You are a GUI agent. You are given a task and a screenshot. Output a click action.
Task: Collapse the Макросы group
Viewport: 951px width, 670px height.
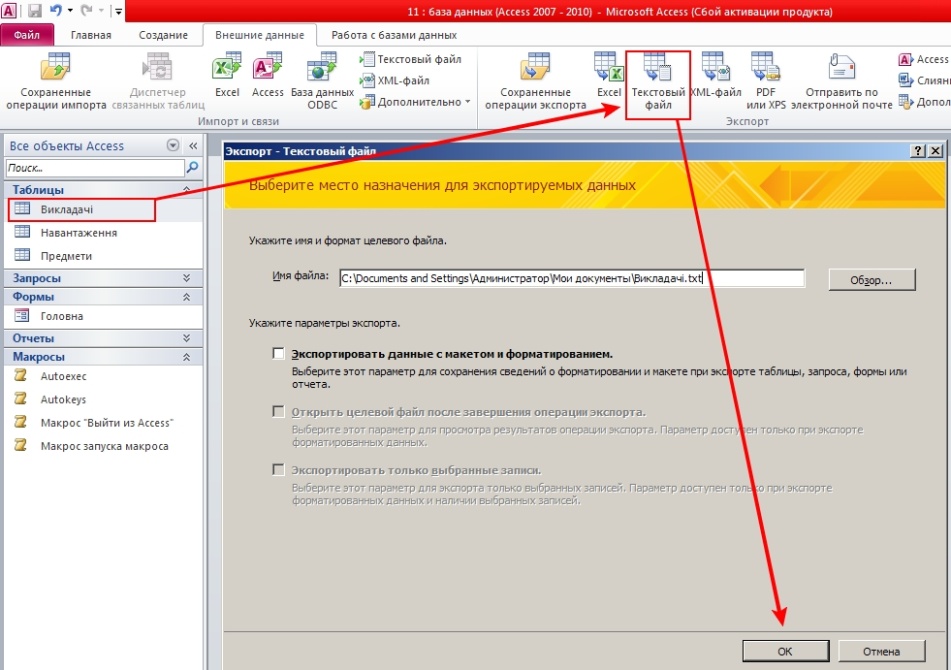(186, 357)
